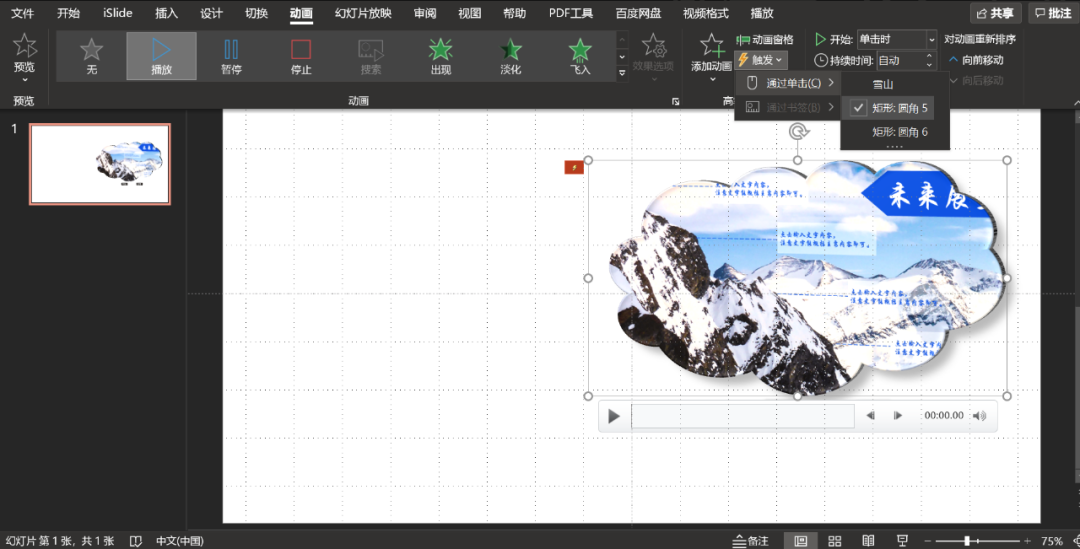Open the 视频格式 (Video Format) tab
This screenshot has height=549, width=1080.
coord(705,13)
